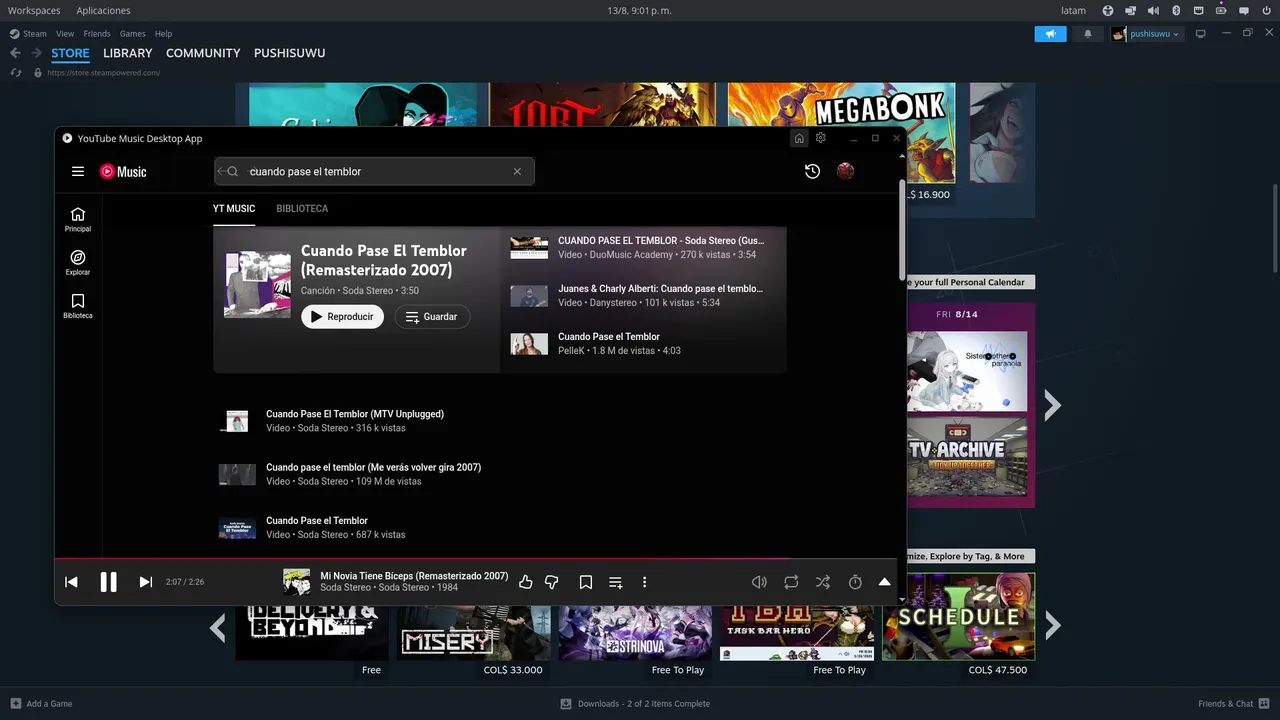The width and height of the screenshot is (1280, 720).
Task: Open Biblioteca in the YouTube Music sidebar
Action: (x=78, y=306)
